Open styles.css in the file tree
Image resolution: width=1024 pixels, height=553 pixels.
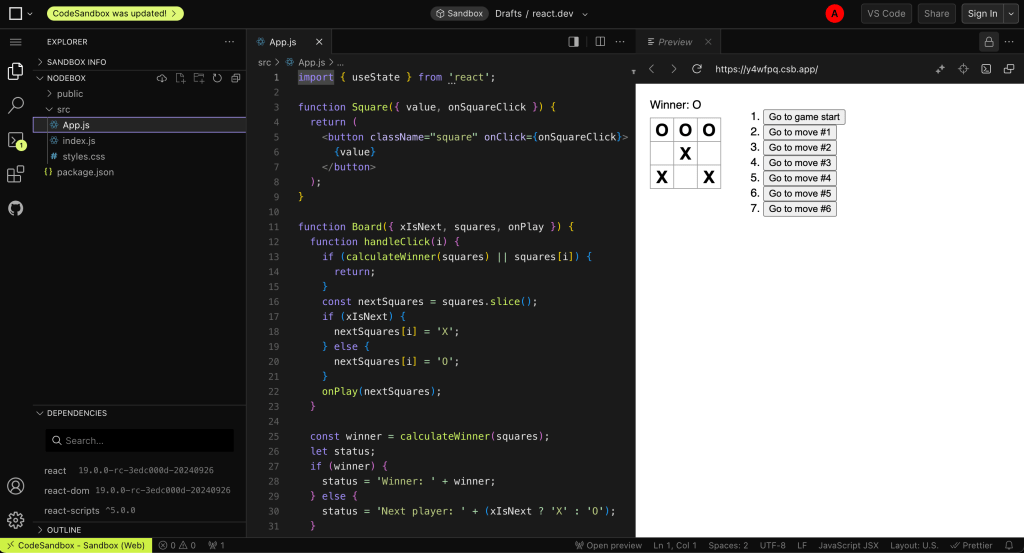pos(84,157)
